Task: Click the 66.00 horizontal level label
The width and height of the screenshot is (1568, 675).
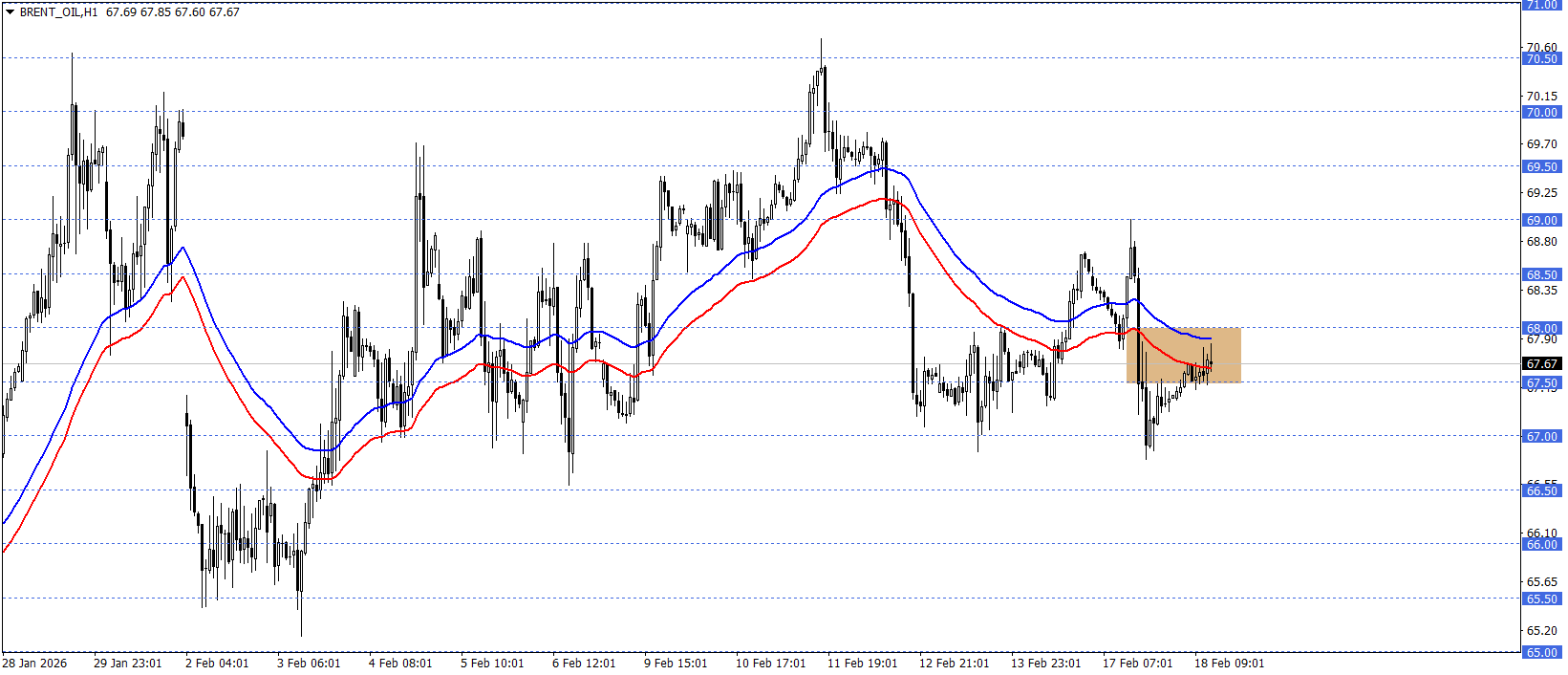Action: 1541,545
